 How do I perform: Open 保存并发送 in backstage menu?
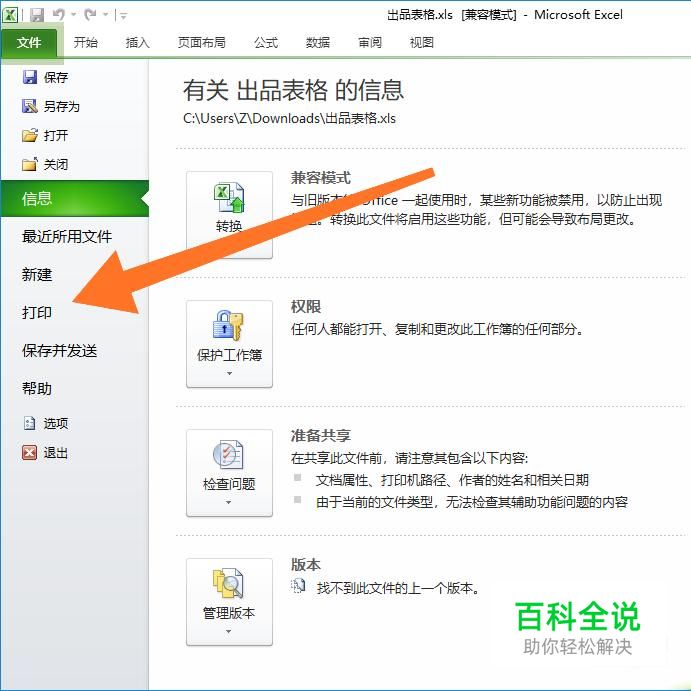point(59,351)
